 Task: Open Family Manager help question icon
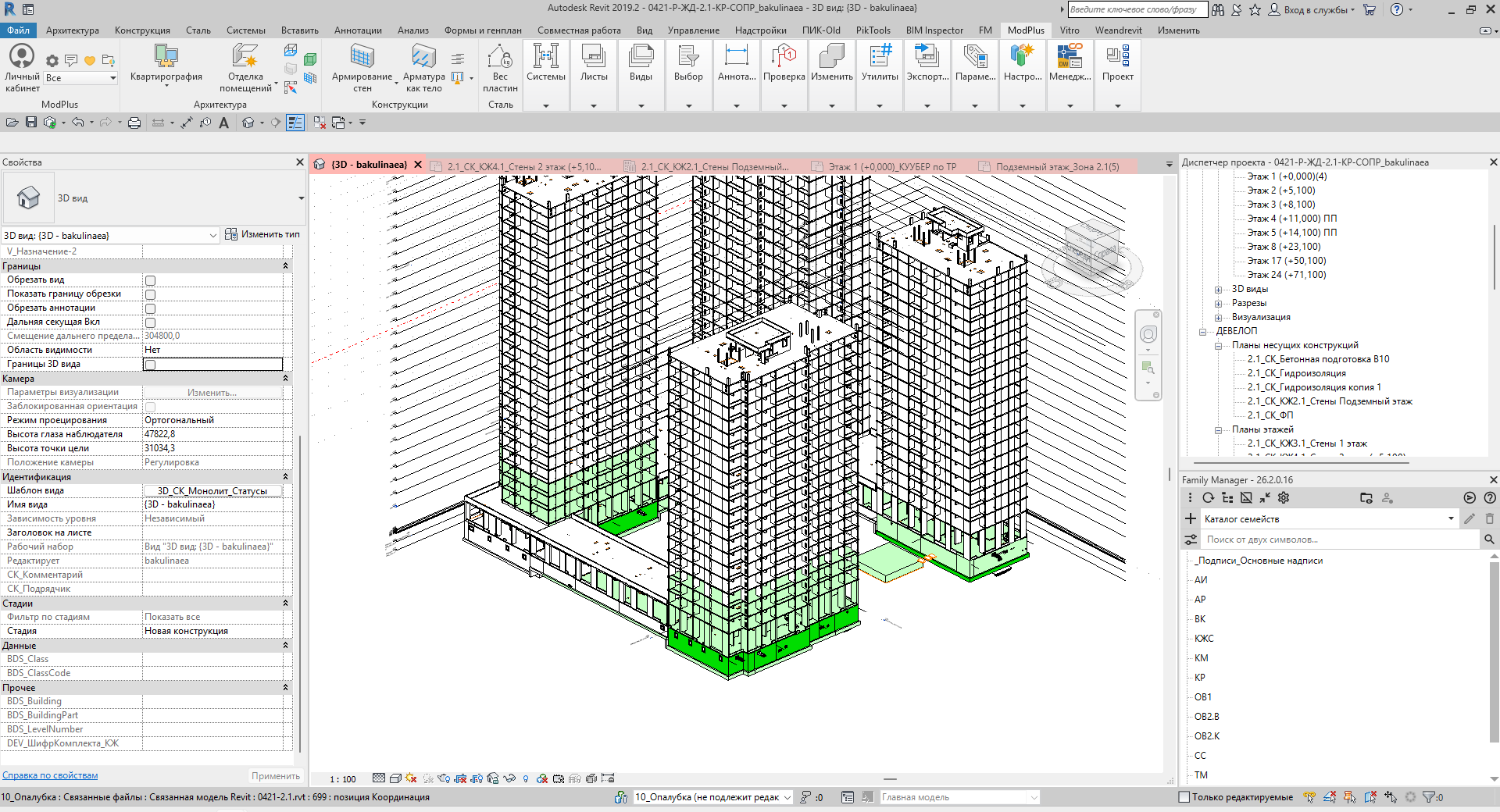point(1490,497)
